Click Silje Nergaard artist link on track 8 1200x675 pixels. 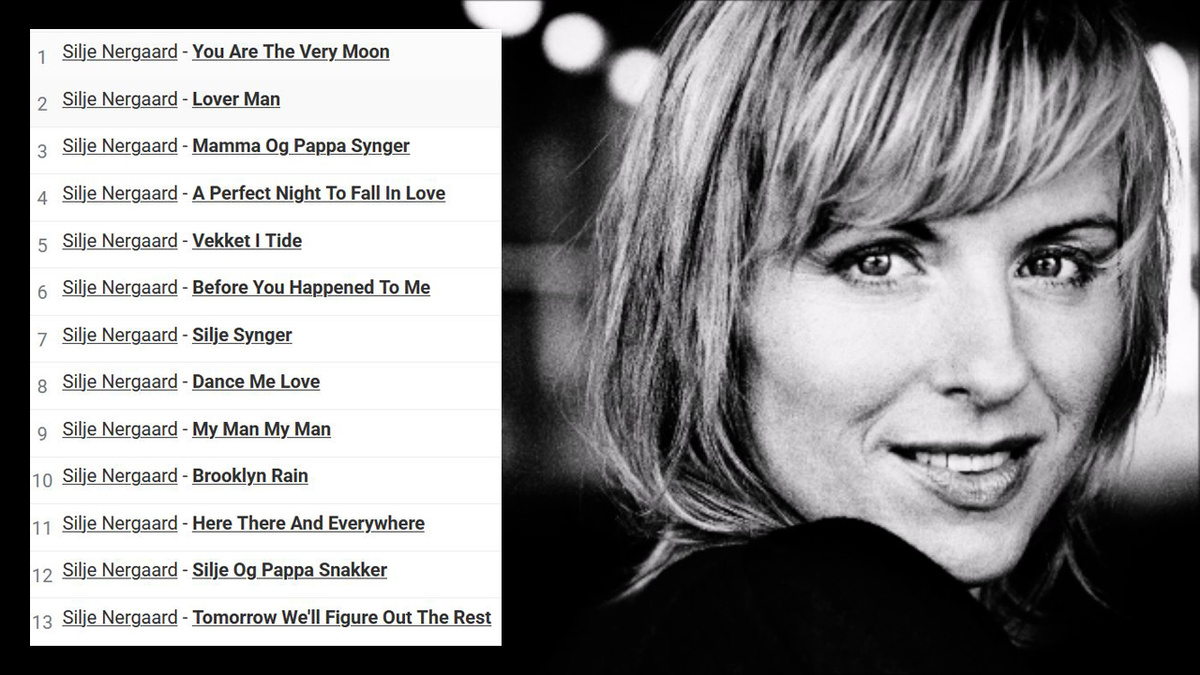[x=120, y=382]
